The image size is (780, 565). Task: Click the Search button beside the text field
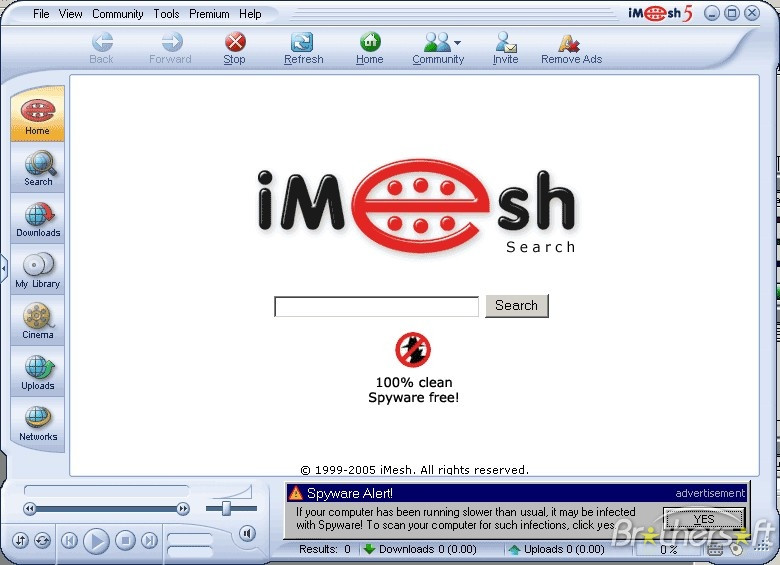click(x=517, y=305)
